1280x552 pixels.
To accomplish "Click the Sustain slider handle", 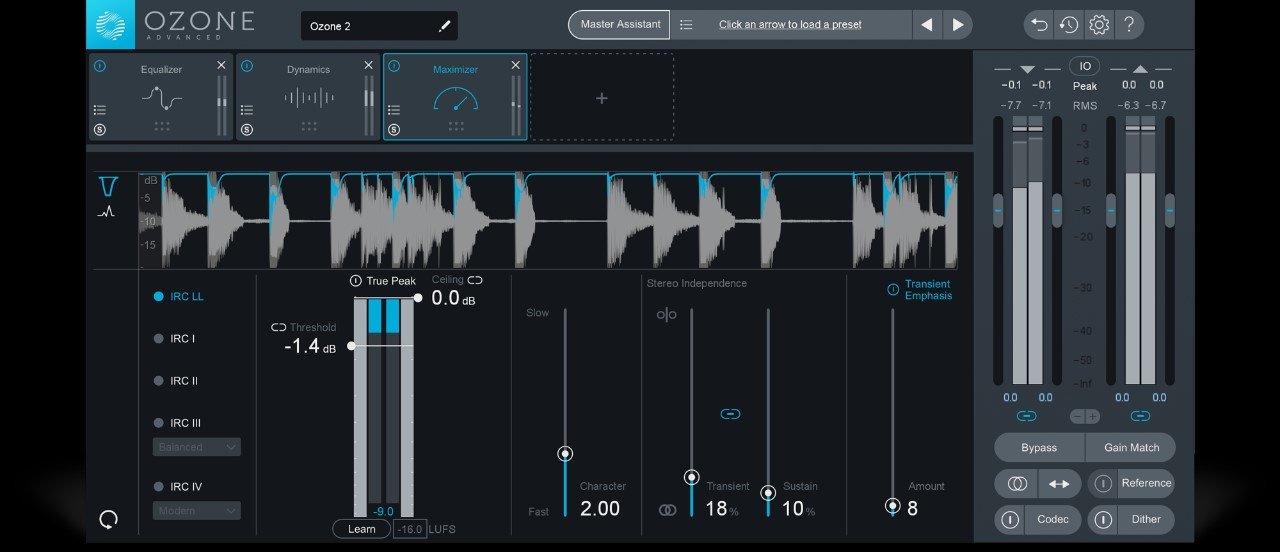I will 768,493.
